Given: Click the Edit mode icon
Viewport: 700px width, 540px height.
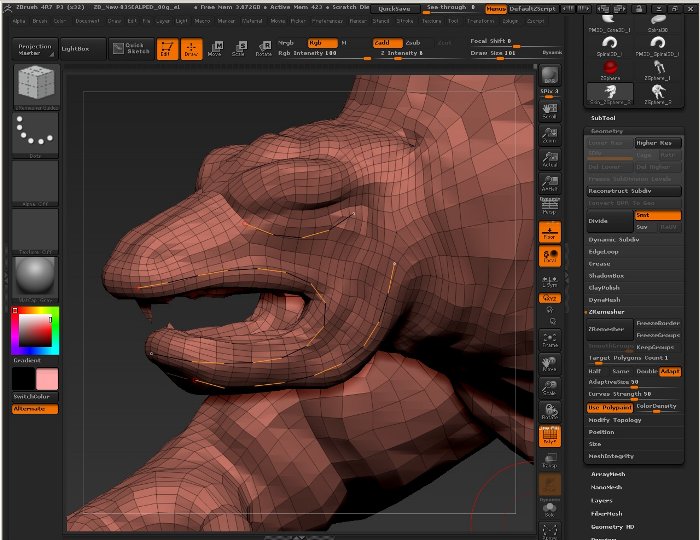Looking at the screenshot, I should (x=168, y=47).
